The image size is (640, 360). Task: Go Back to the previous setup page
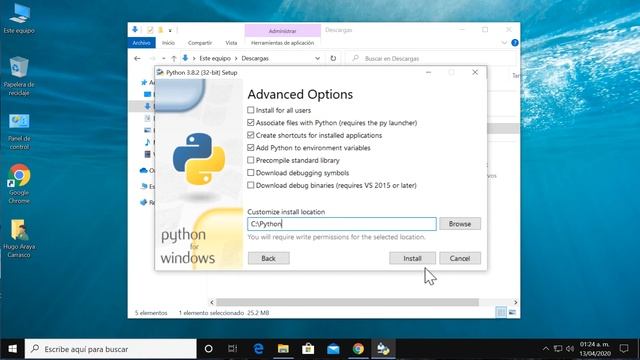click(x=268, y=258)
